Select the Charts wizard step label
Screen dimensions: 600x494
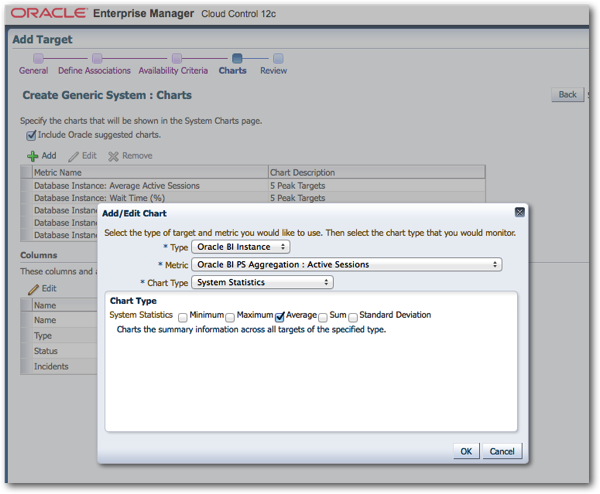pos(233,71)
